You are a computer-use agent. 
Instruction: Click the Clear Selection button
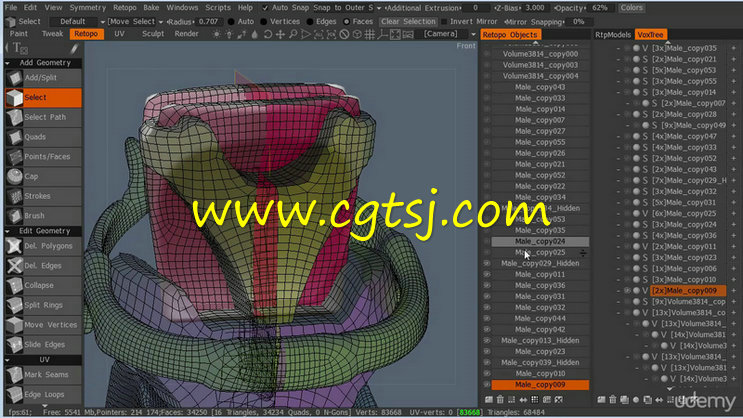pos(408,22)
